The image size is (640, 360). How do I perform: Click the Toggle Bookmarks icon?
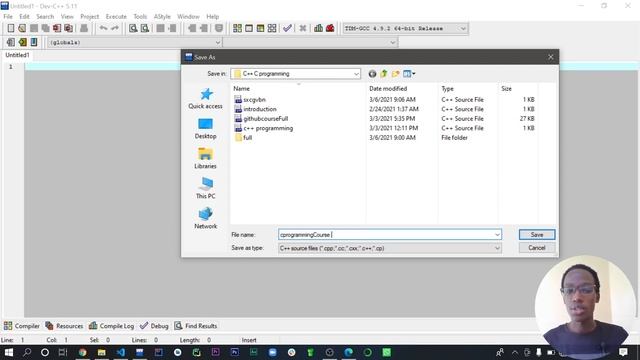pos(22,42)
